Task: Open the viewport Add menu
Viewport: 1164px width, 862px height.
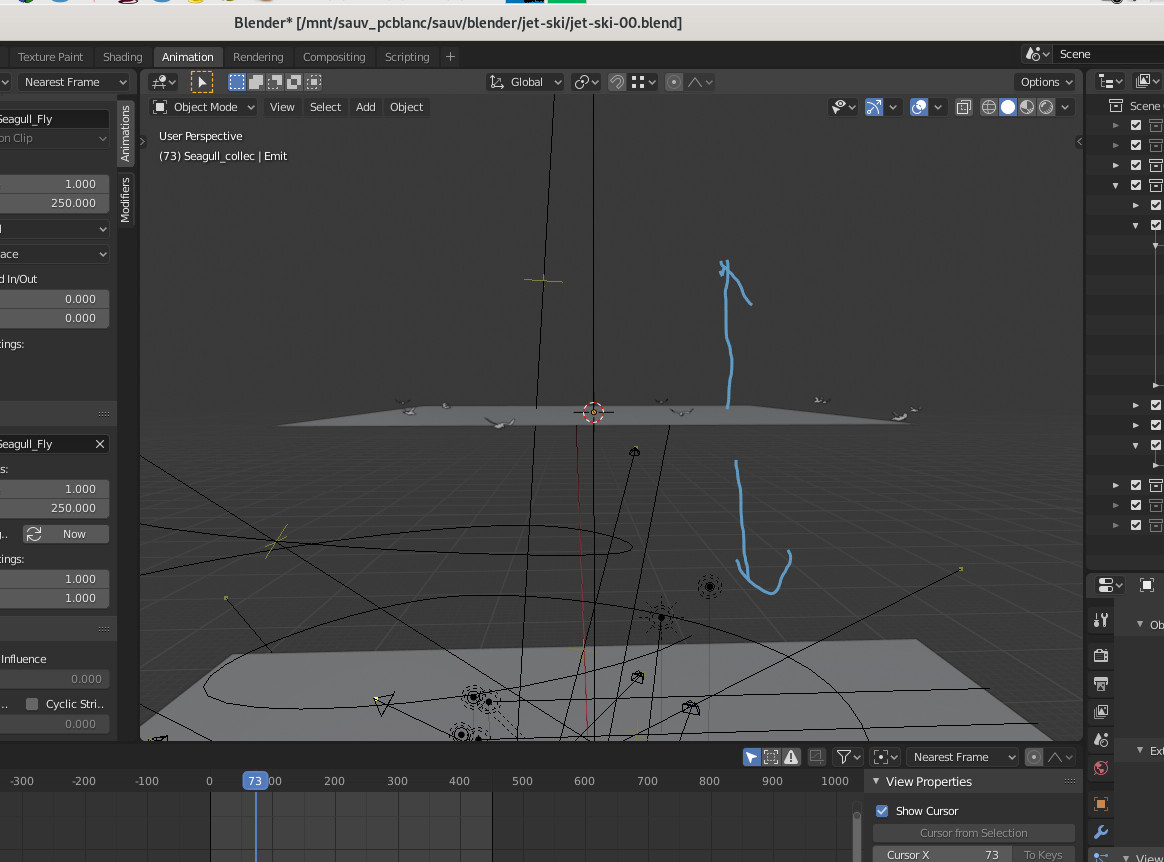Action: click(365, 107)
